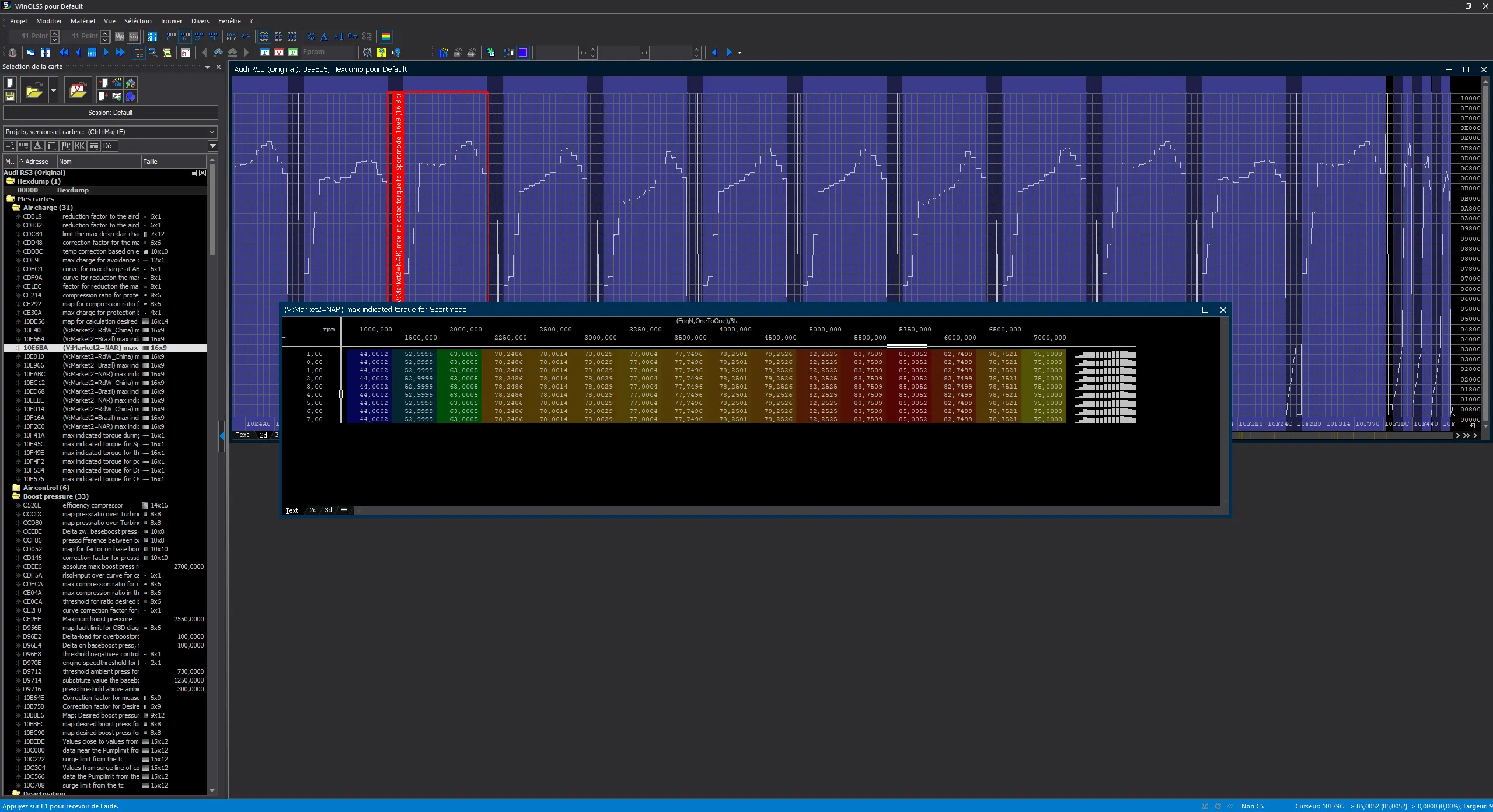Click the yellow open project folder icon
Screen dimensions: 1493x812
click(x=34, y=90)
